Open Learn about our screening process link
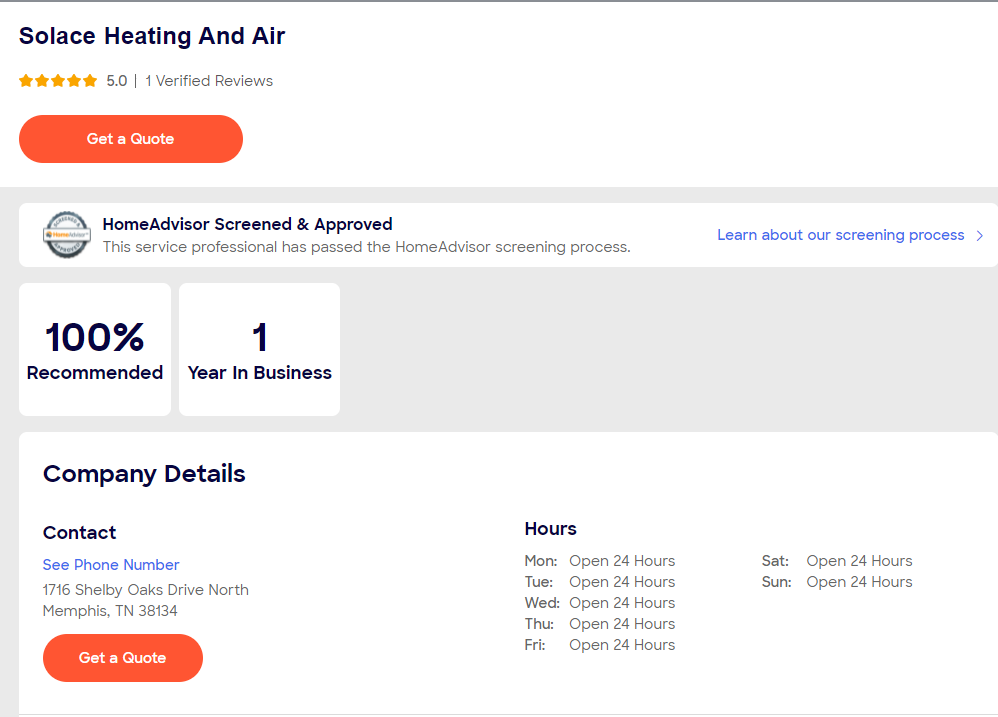Image resolution: width=998 pixels, height=717 pixels. point(841,235)
